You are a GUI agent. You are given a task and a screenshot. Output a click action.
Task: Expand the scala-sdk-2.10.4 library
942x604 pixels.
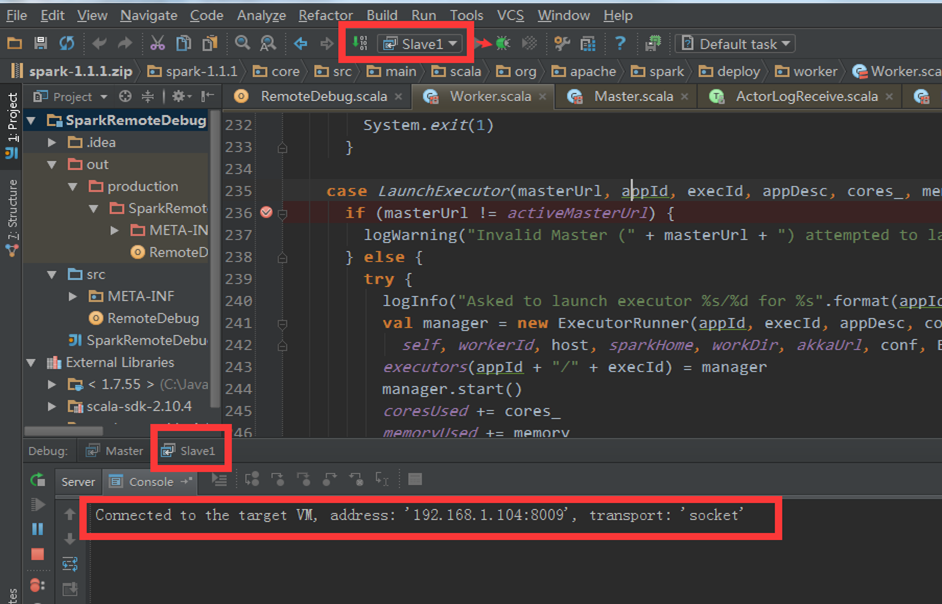tap(52, 406)
